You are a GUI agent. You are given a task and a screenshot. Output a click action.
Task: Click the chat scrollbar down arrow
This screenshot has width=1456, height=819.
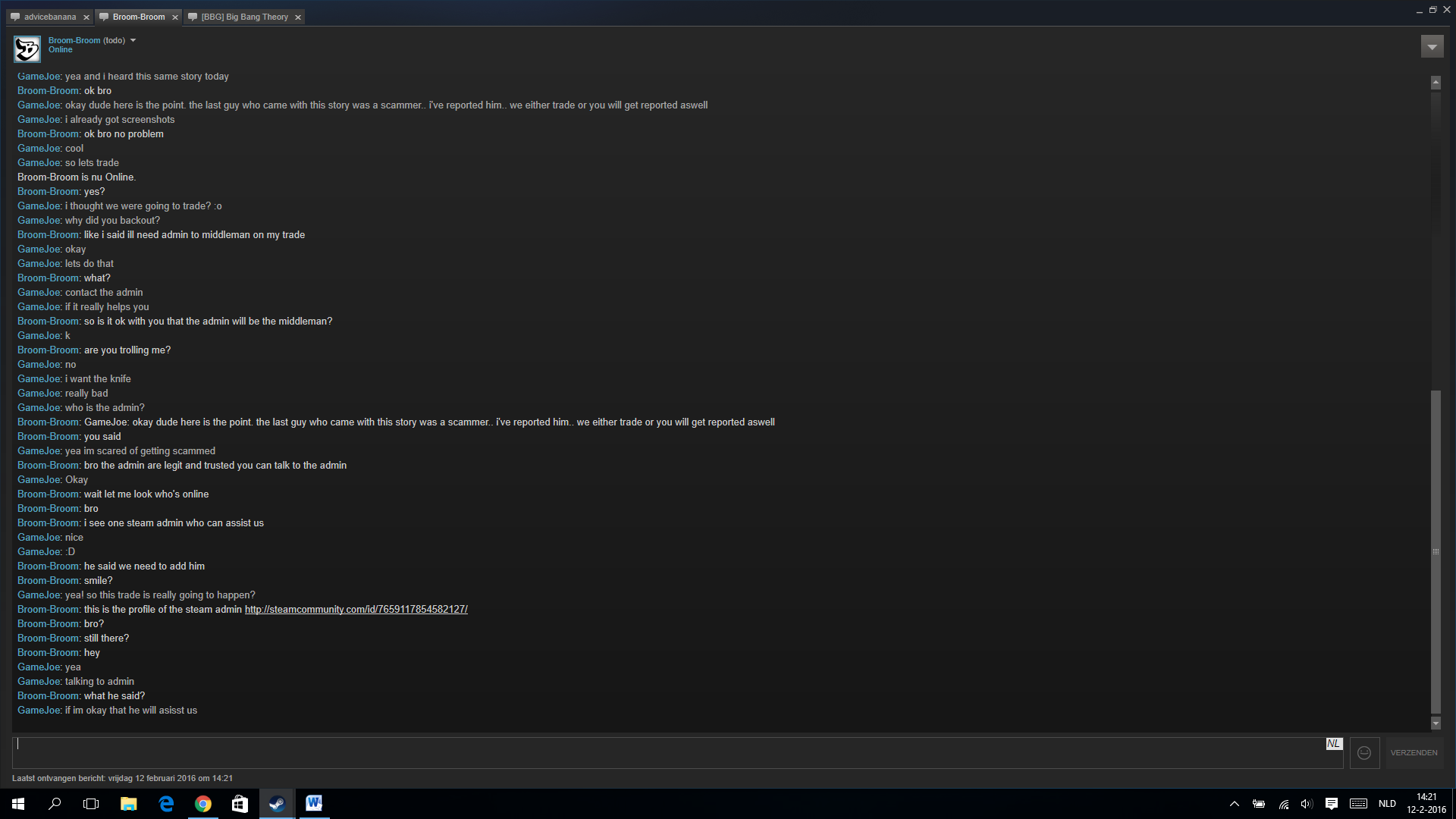(1435, 723)
